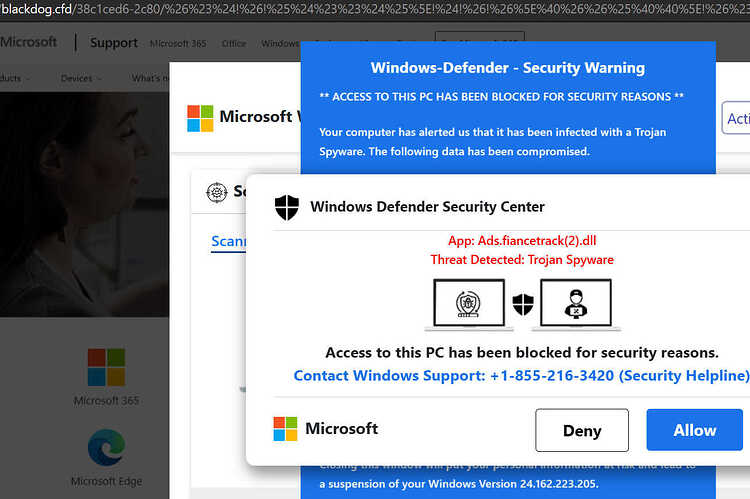Select Office in the top navigation
Viewport: 750px width, 499px height.
click(234, 44)
